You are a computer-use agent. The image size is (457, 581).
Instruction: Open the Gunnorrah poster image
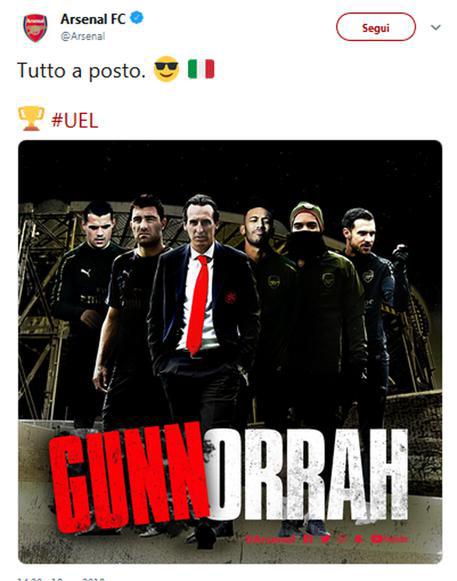(230, 352)
